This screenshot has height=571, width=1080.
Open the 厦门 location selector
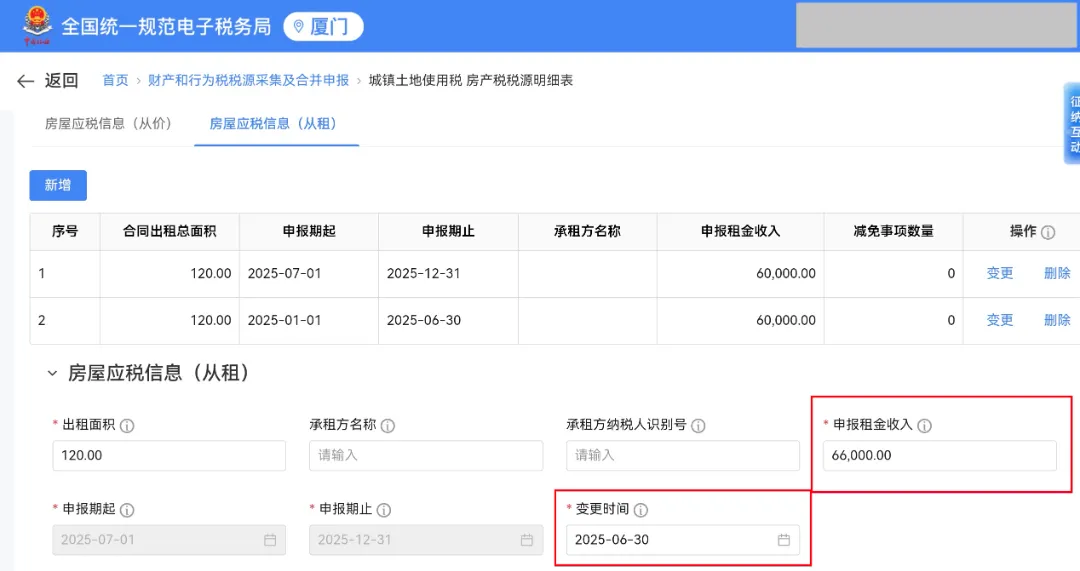point(323,27)
